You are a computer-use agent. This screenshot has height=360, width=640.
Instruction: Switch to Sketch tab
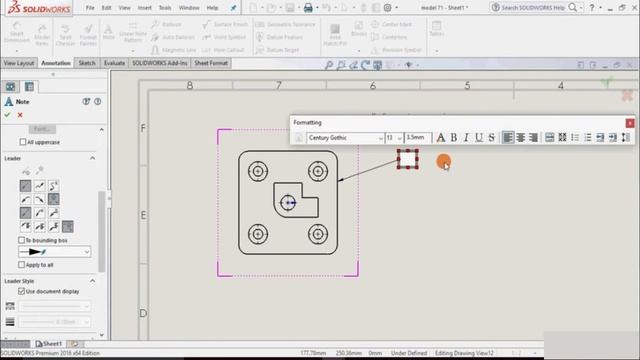(87, 63)
